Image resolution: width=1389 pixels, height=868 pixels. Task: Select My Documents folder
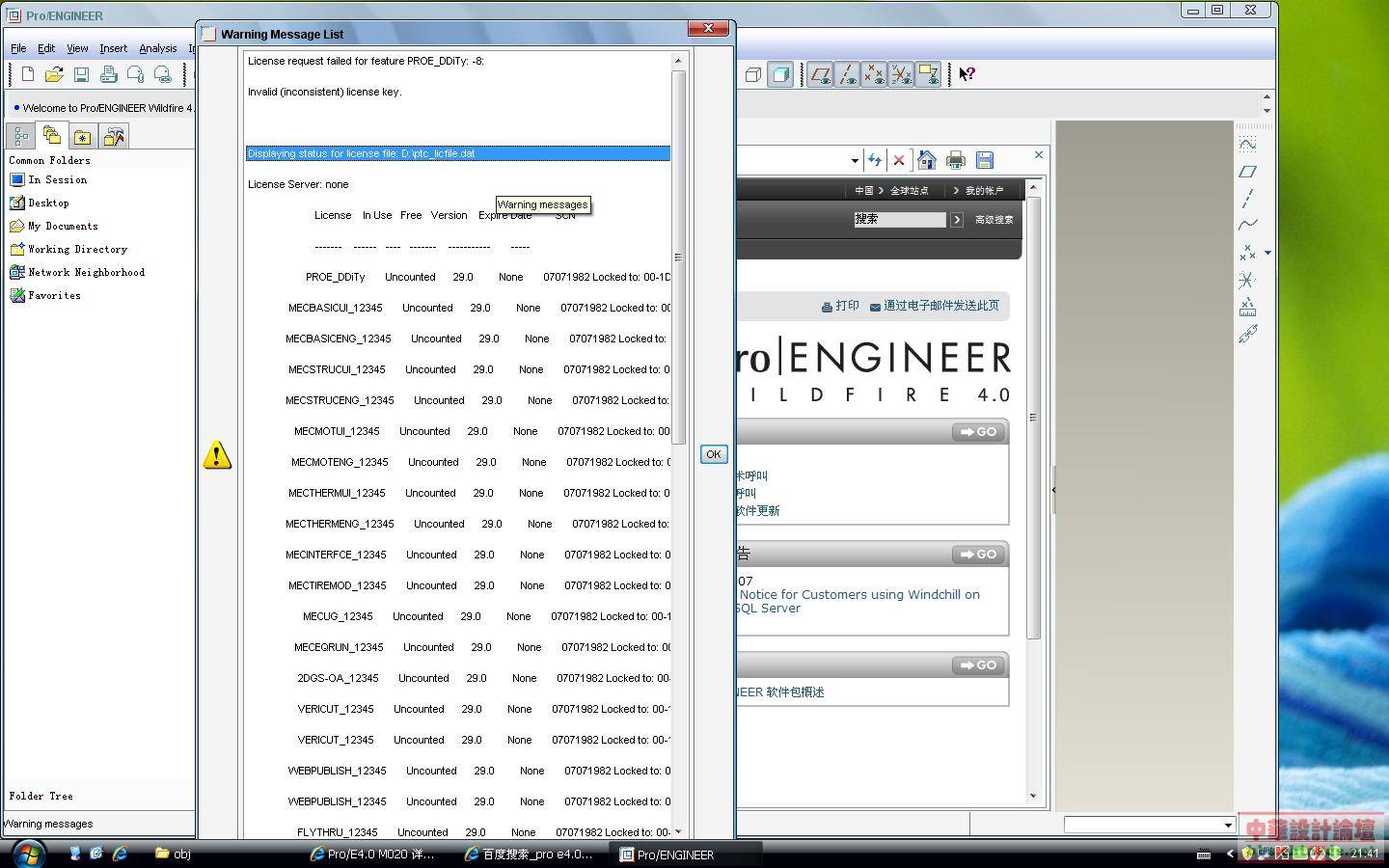pyautogui.click(x=54, y=226)
